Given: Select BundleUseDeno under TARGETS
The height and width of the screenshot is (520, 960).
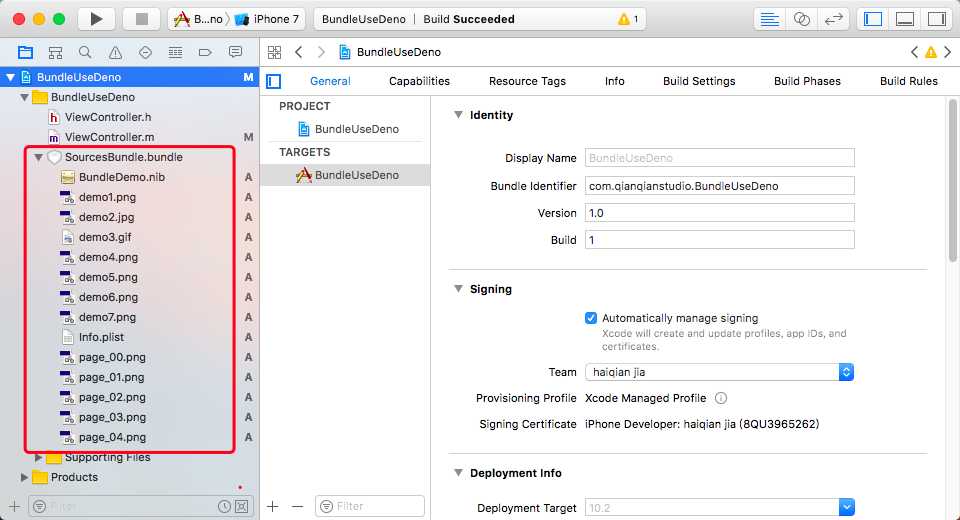Looking at the screenshot, I should [345, 175].
